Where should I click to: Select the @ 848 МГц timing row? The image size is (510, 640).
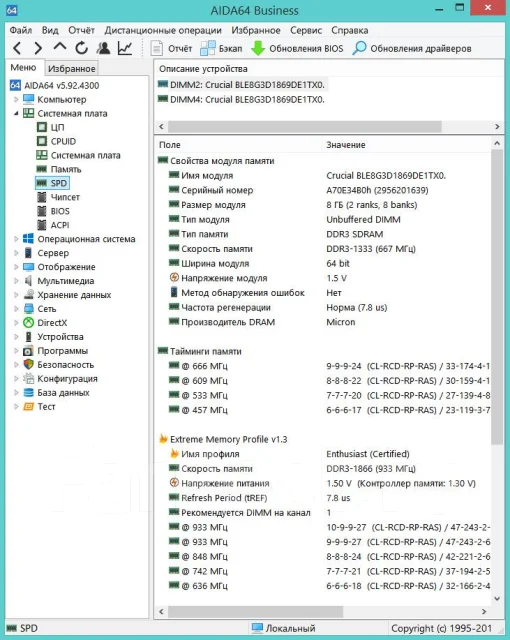click(x=322, y=556)
